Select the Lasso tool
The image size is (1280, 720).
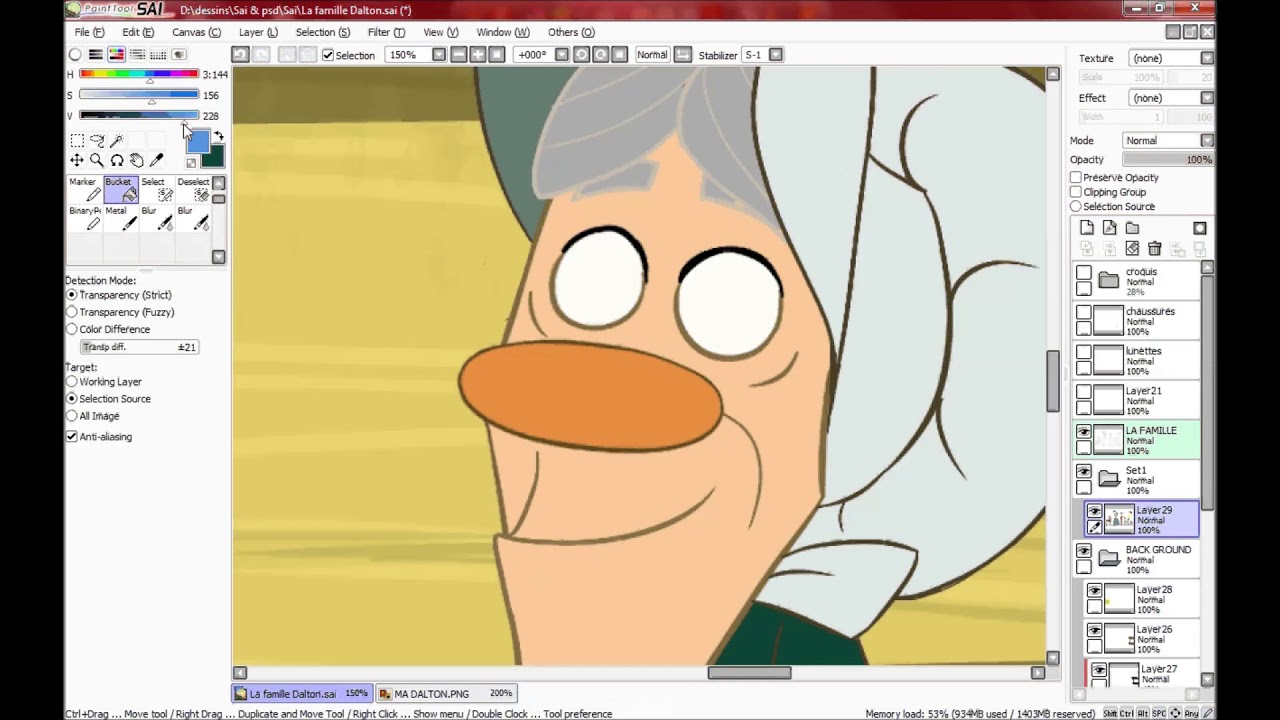coord(97,141)
